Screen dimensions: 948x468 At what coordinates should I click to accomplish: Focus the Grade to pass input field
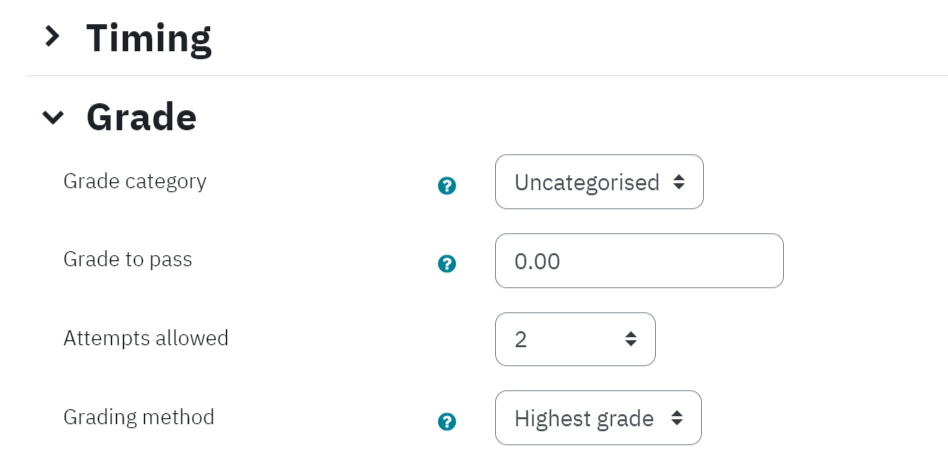(639, 261)
